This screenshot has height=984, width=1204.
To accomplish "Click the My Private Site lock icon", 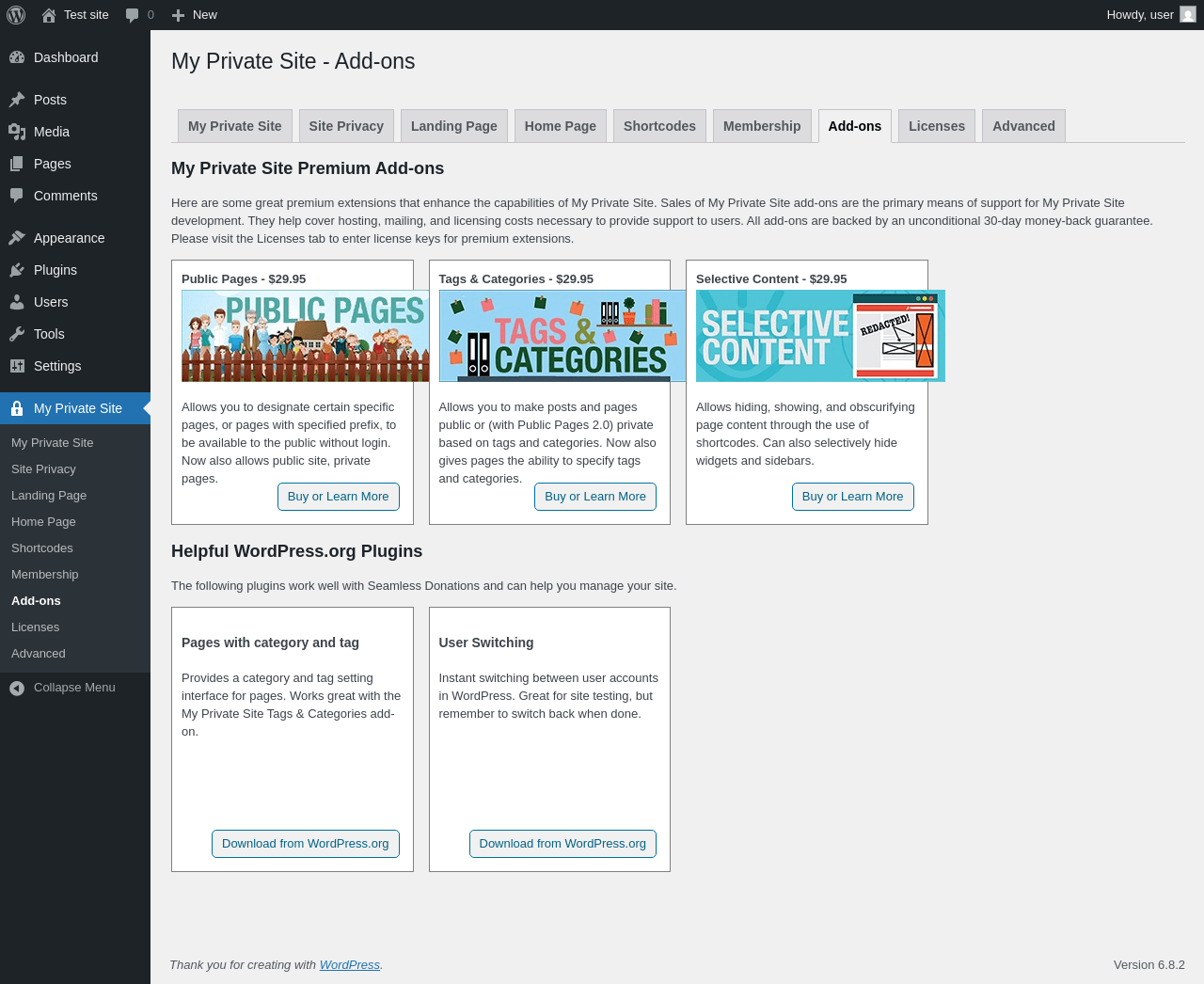I will click(x=17, y=408).
